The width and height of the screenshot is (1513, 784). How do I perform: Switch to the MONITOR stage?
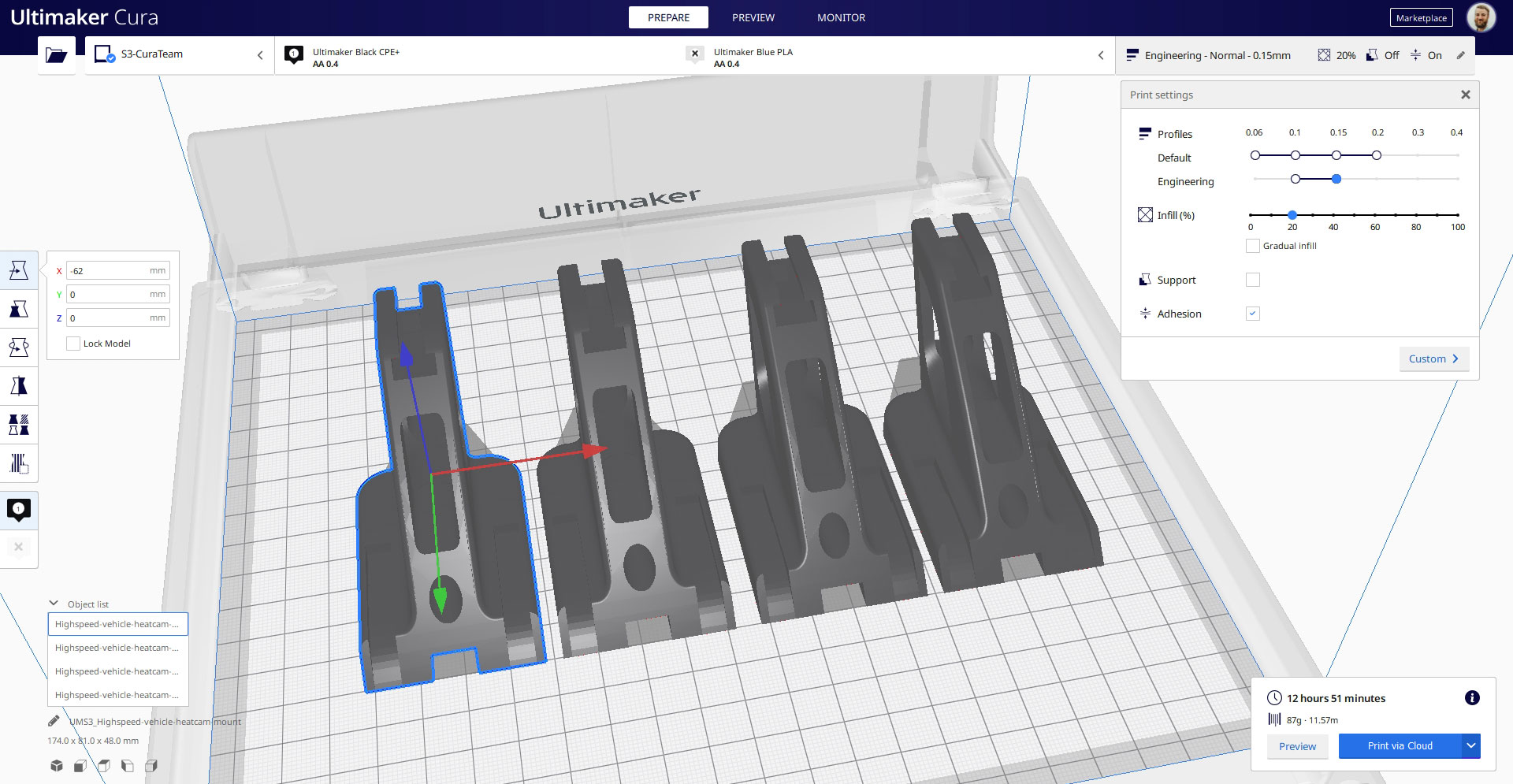click(841, 17)
